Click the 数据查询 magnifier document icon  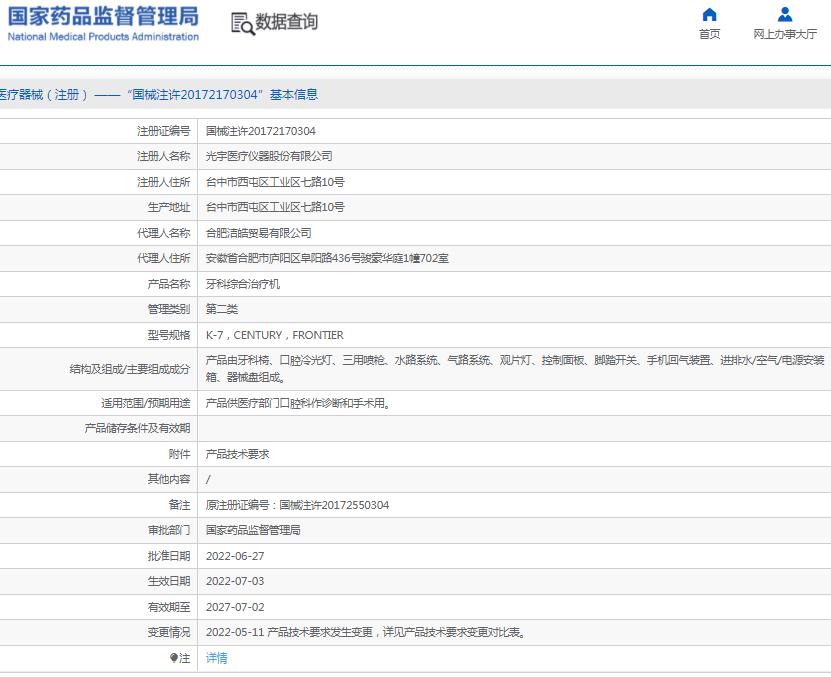(242, 24)
